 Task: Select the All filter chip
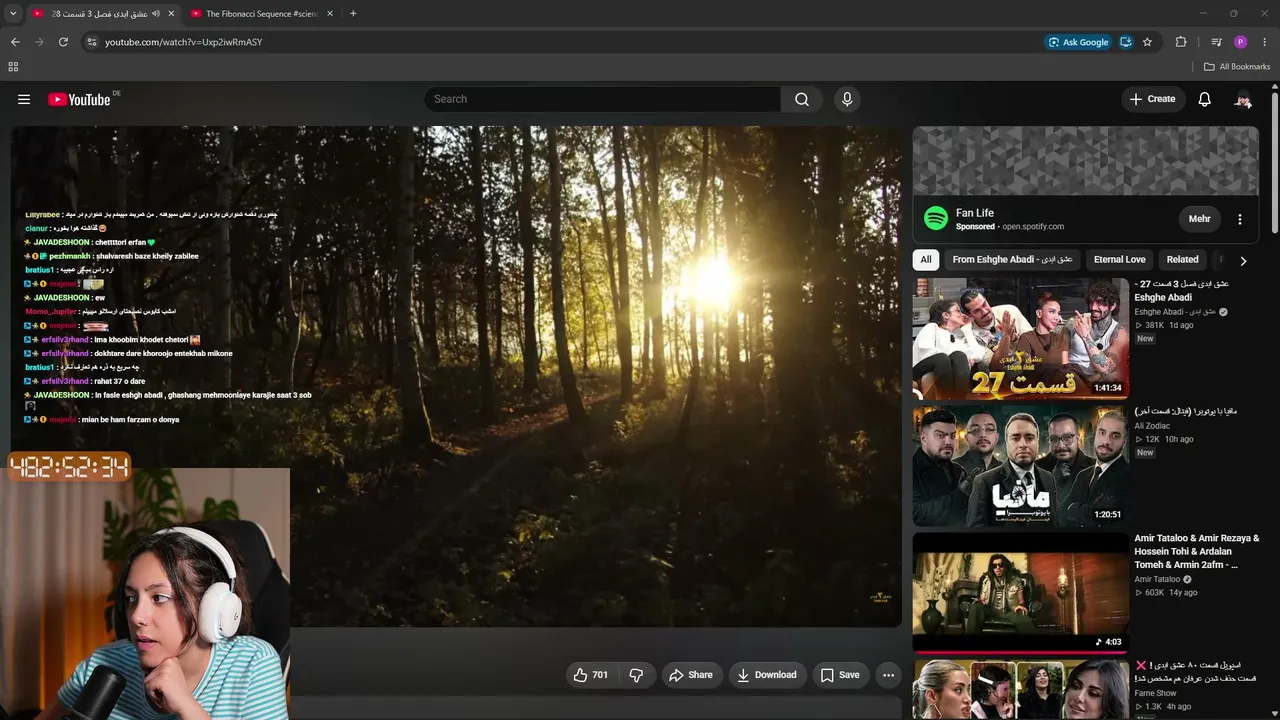[x=926, y=260]
